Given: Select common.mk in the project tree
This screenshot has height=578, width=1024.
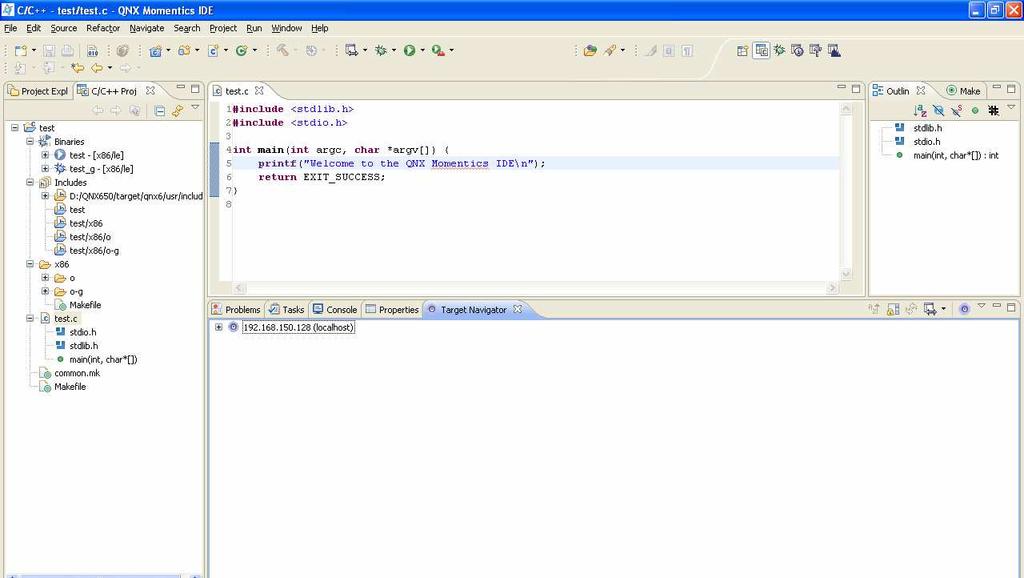Looking at the screenshot, I should click(77, 373).
